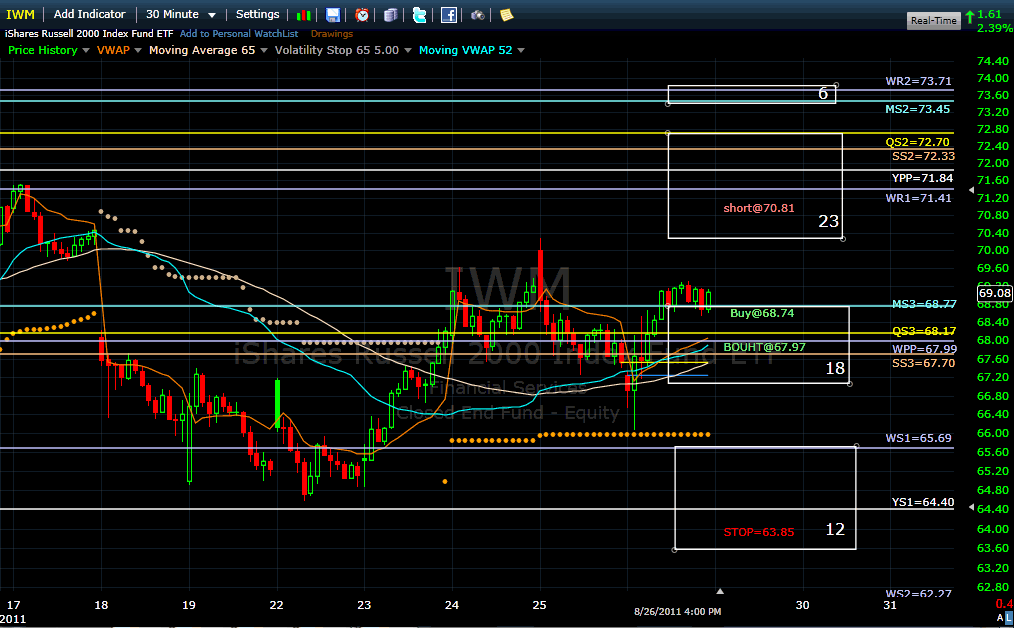The height and width of the screenshot is (628, 1014).
Task: Click the small arrow marker beside WR1=71.41
Action: (971, 190)
